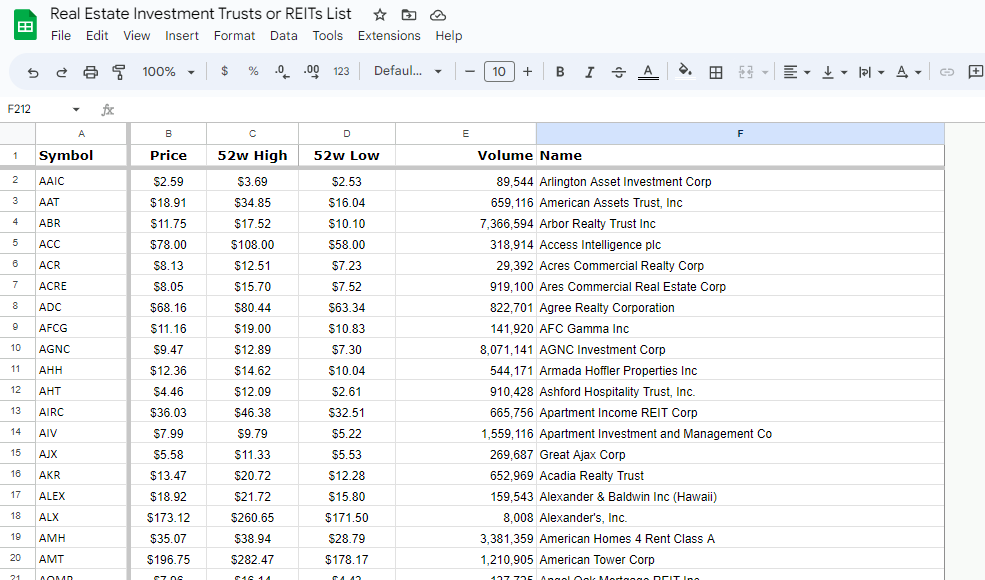Star this spreadsheet document
The width and height of the screenshot is (985, 580).
[x=380, y=15]
